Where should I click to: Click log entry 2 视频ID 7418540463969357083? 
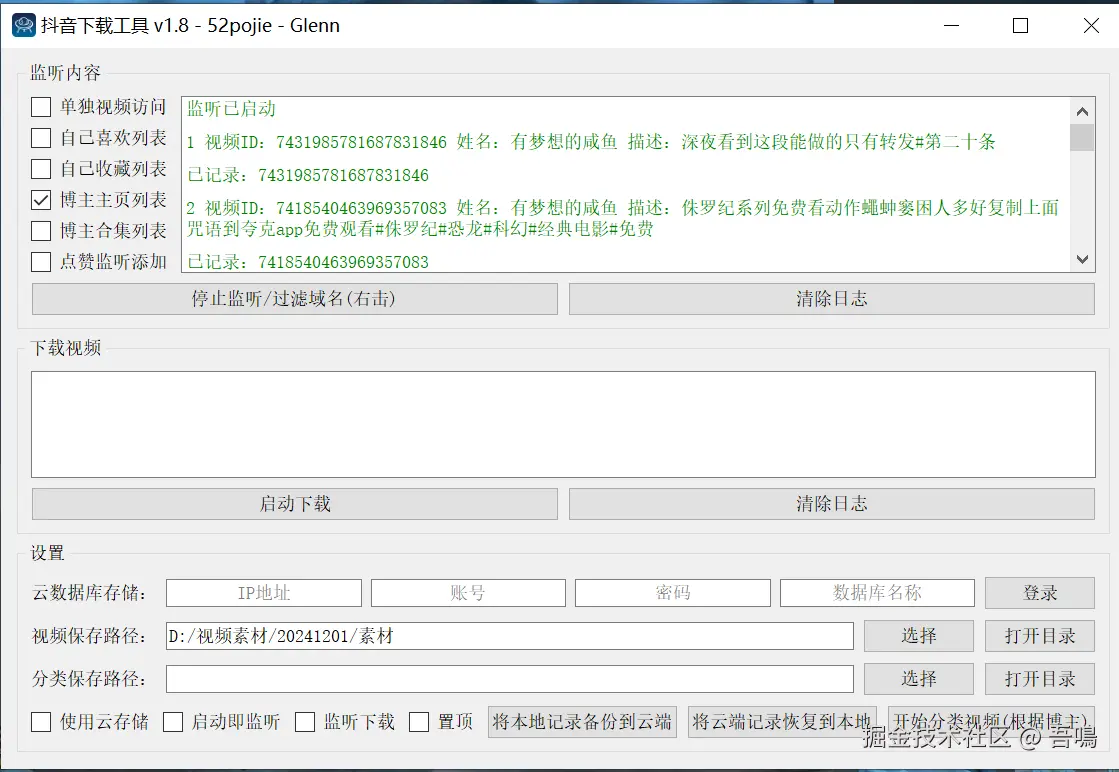[622, 218]
